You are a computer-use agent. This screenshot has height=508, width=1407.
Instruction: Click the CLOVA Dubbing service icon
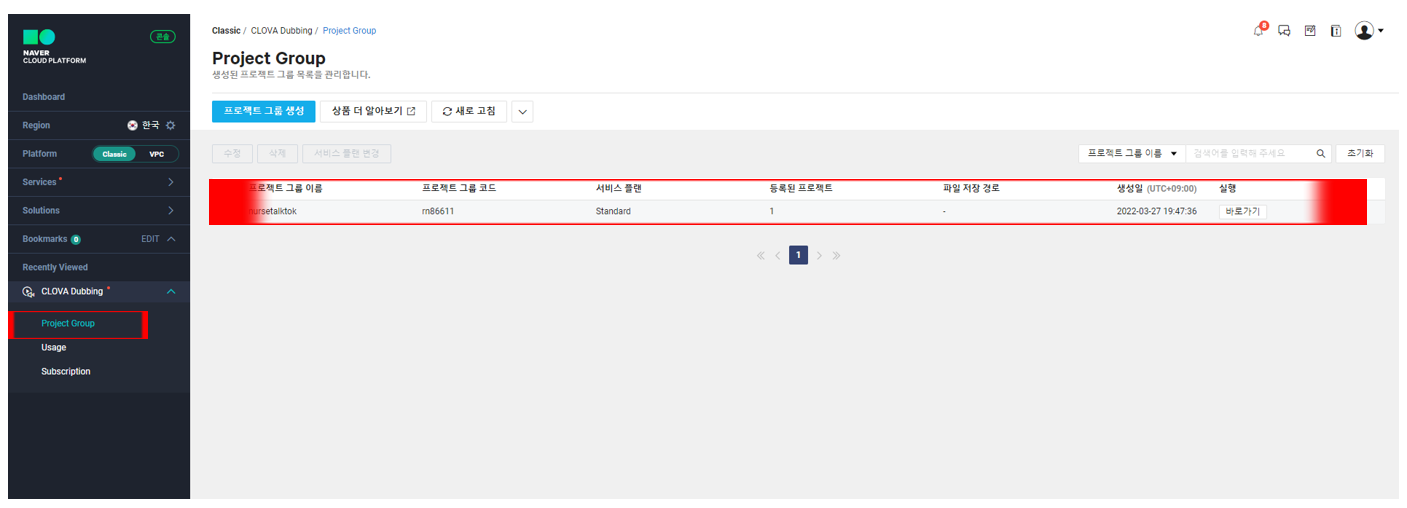(x=28, y=291)
